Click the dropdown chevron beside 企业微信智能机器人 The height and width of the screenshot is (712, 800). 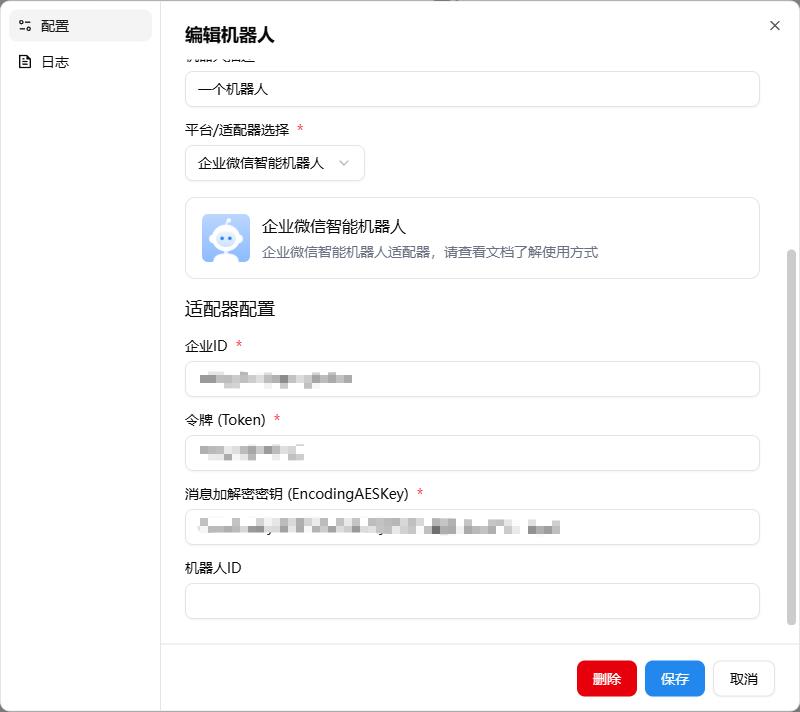pos(344,163)
